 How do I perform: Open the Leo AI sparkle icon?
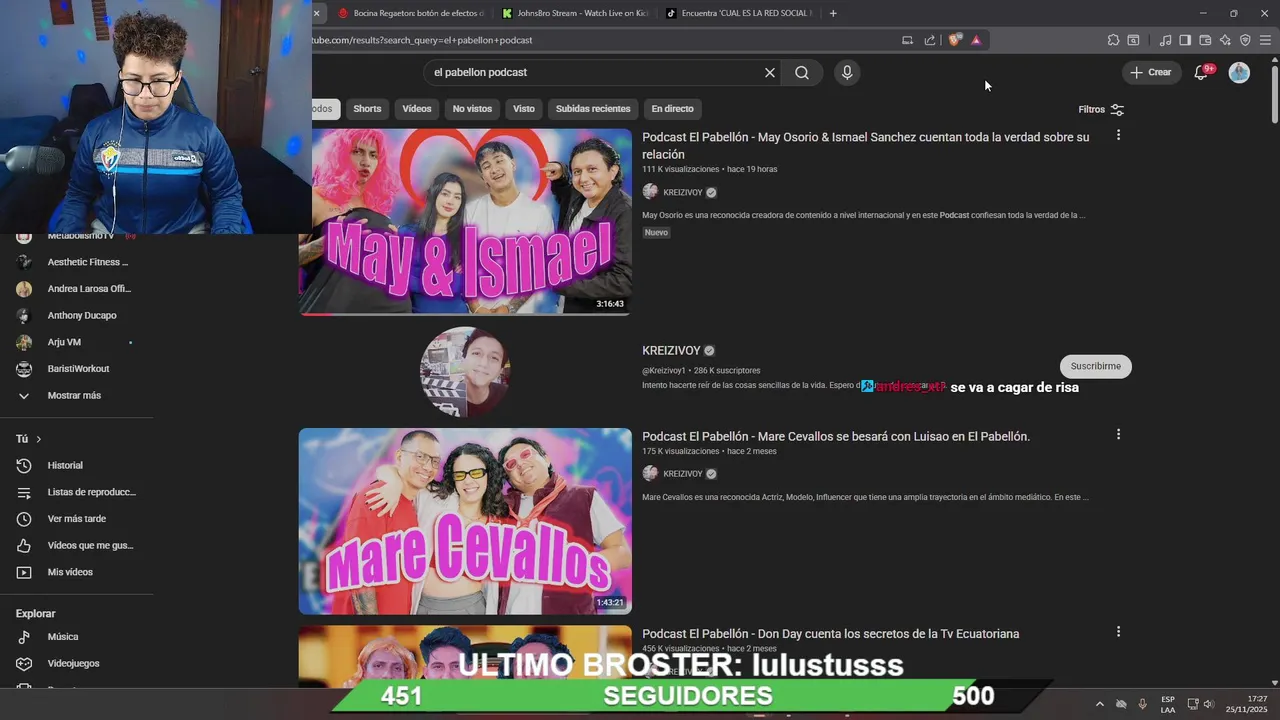click(x=1225, y=40)
